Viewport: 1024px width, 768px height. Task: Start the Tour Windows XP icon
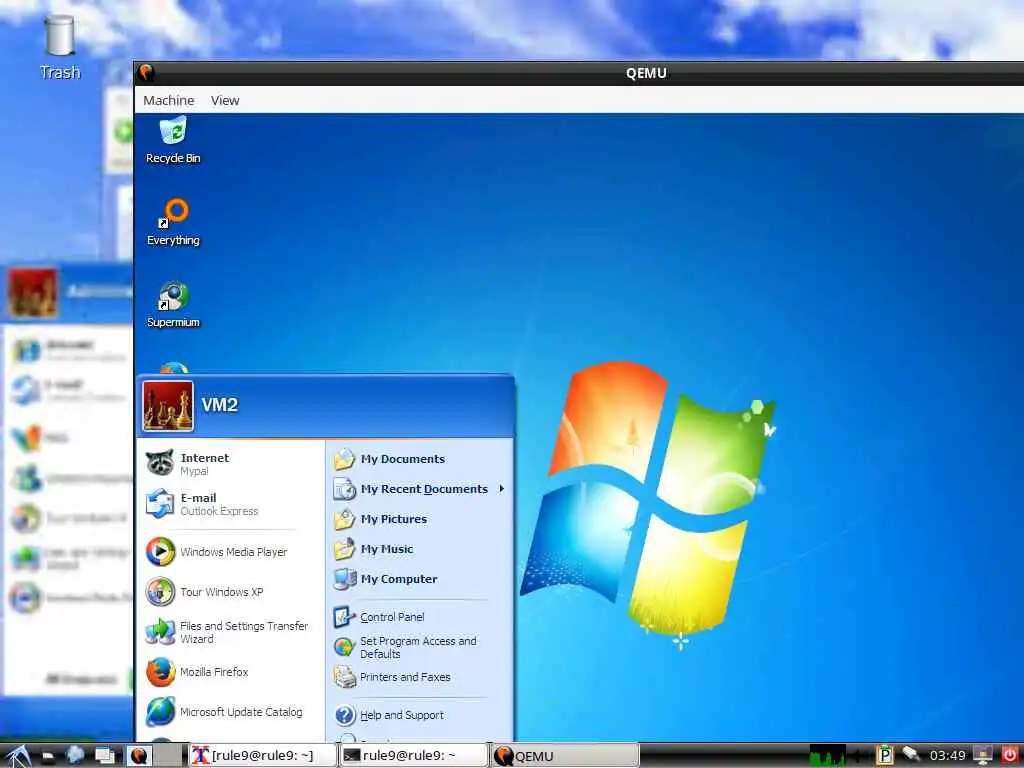click(160, 592)
